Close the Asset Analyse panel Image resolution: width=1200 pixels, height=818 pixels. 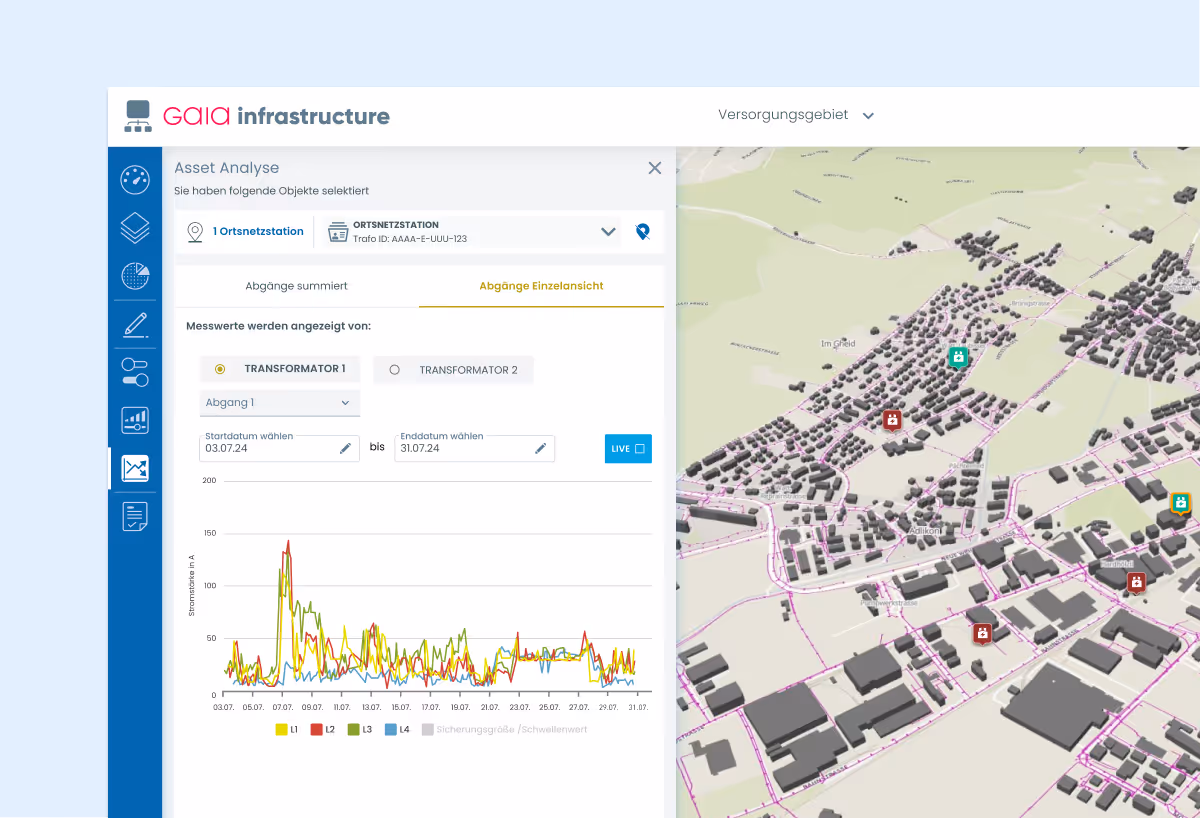pyautogui.click(x=655, y=168)
